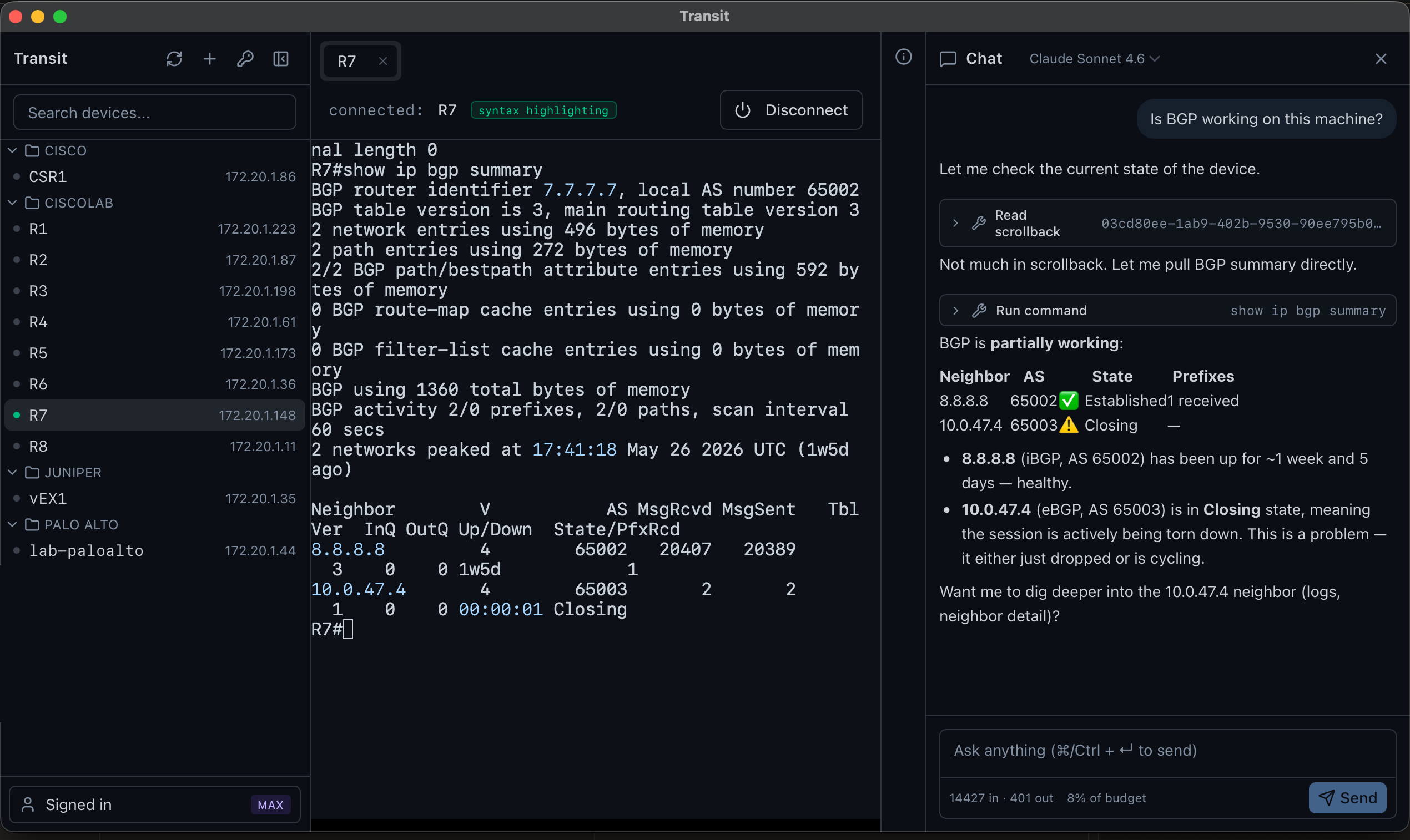
Task: Open the Claude Sonnet 4.6 model dropdown
Action: point(1094,59)
